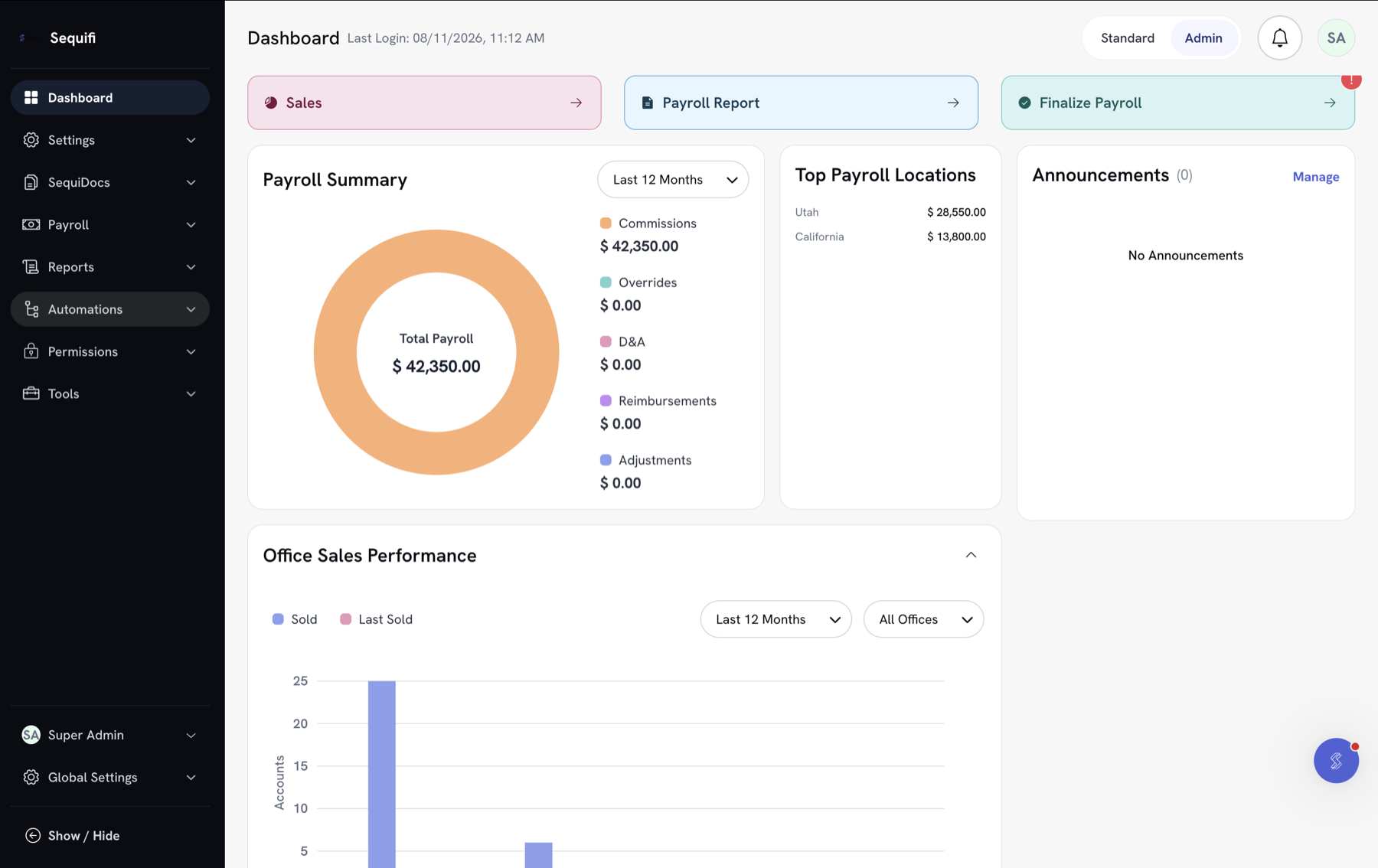Click the D&A pink legend swatch
The image size is (1378, 868).
pos(606,341)
